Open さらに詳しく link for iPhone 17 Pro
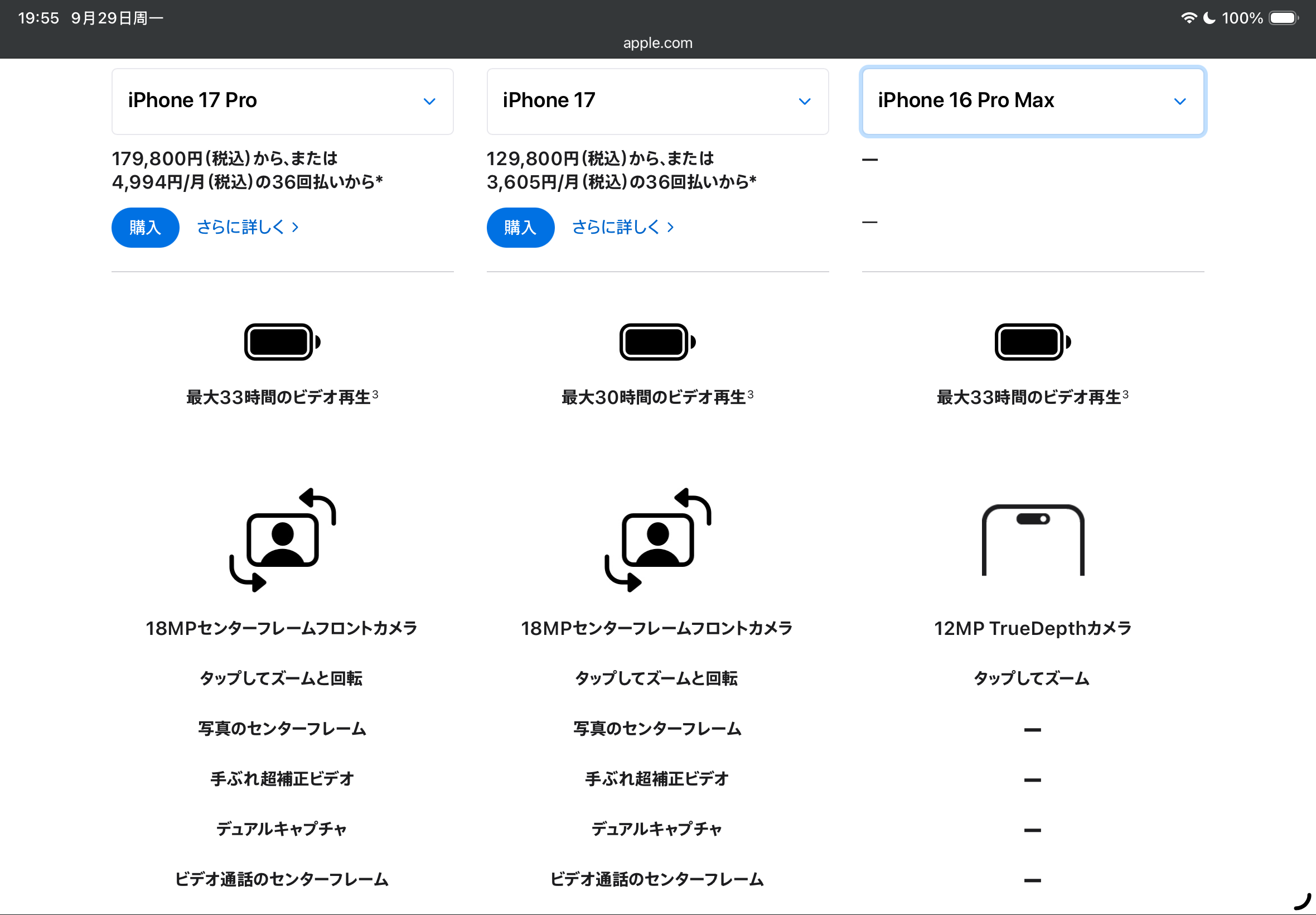The width and height of the screenshot is (1316, 915). (x=248, y=228)
